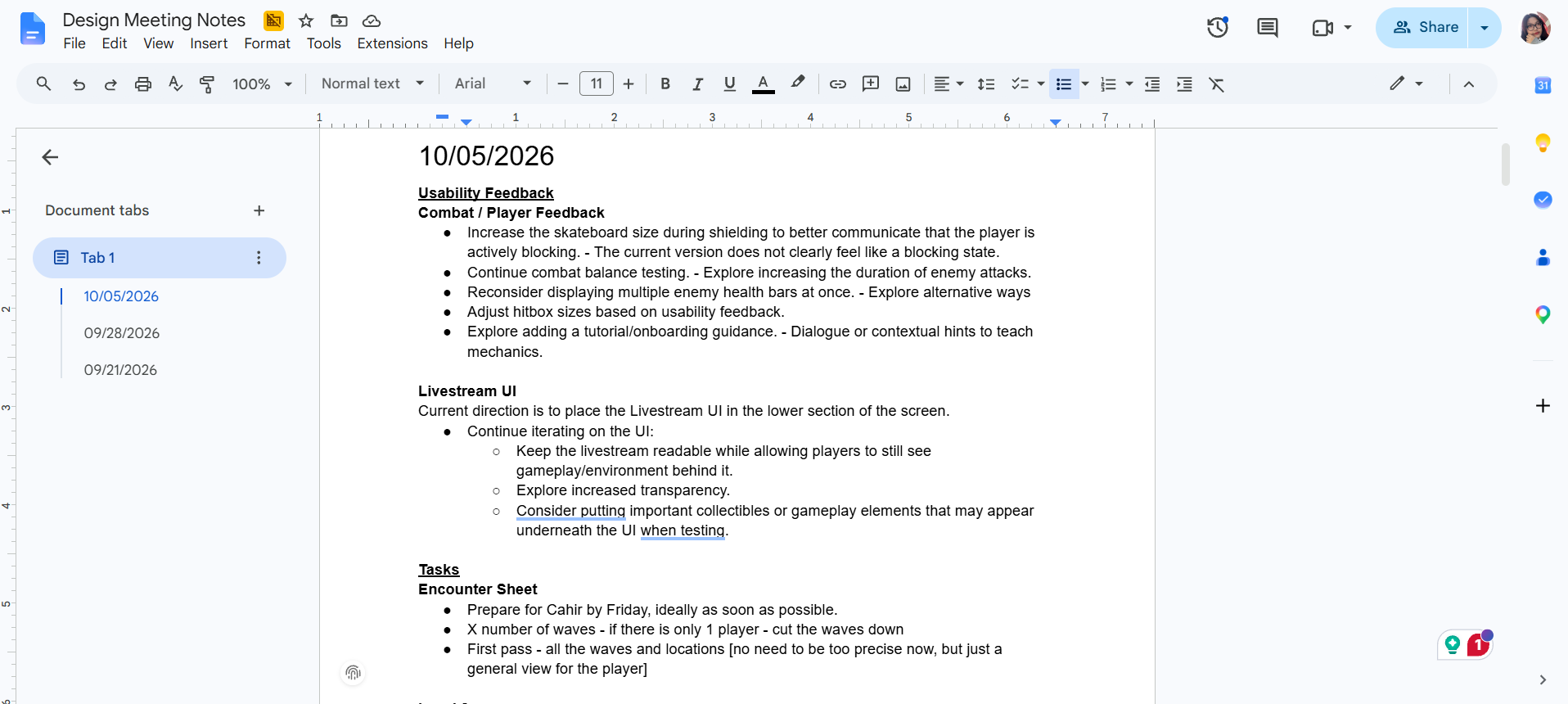The height and width of the screenshot is (704, 1568).
Task: Jump to the 09/21/2026 heading
Action: pyautogui.click(x=120, y=370)
